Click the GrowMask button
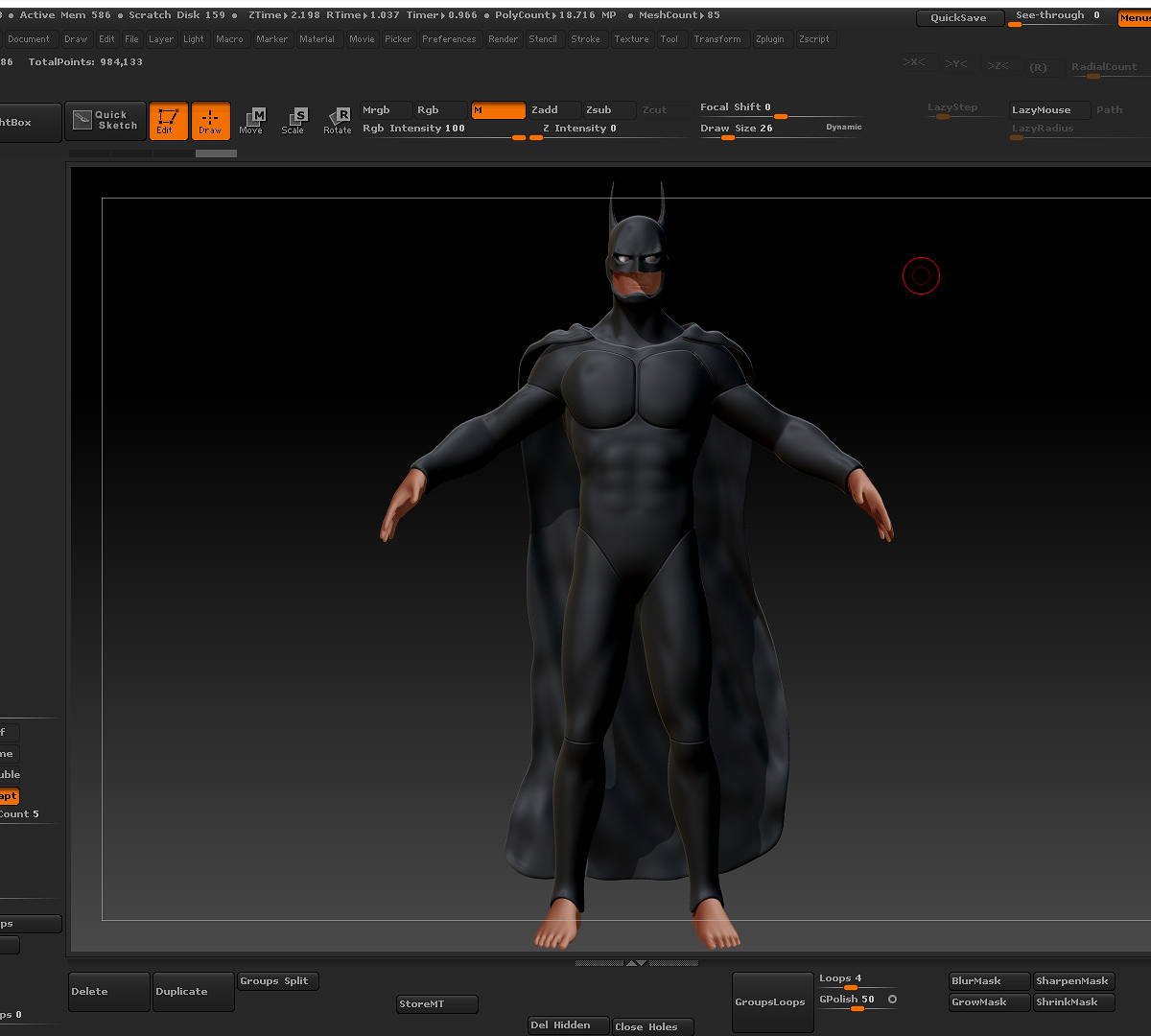Screen dimensions: 1151x1036 click(x=989, y=1002)
